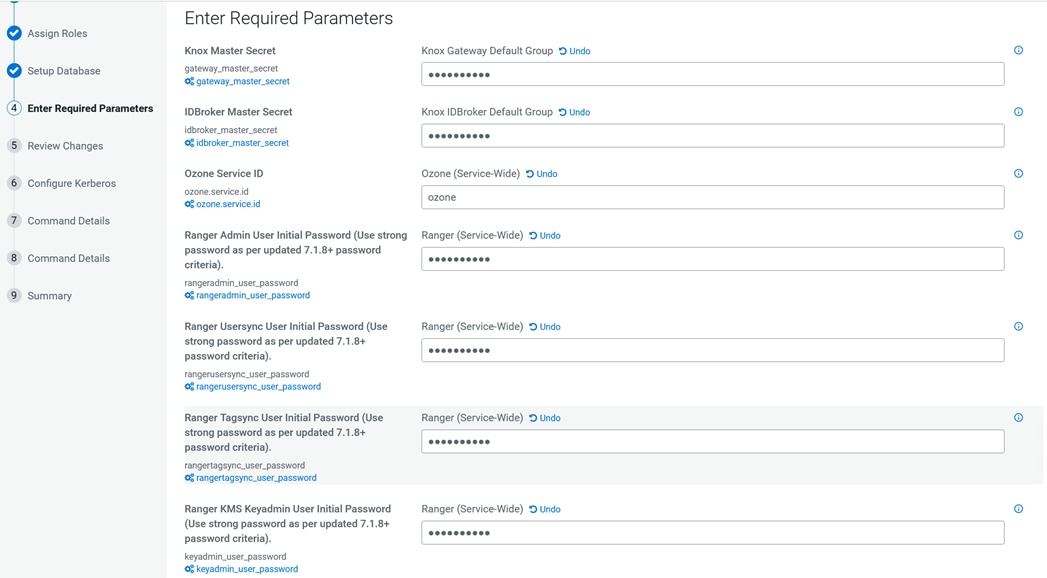Click info icon for Ranger Usersync password
This screenshot has width=1047, height=578.
(x=1018, y=326)
